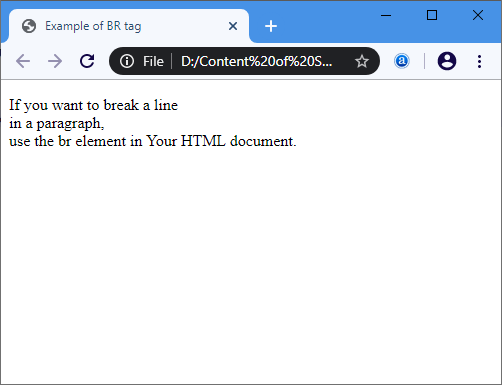Open Chrome three-dot menu

pyautogui.click(x=479, y=61)
